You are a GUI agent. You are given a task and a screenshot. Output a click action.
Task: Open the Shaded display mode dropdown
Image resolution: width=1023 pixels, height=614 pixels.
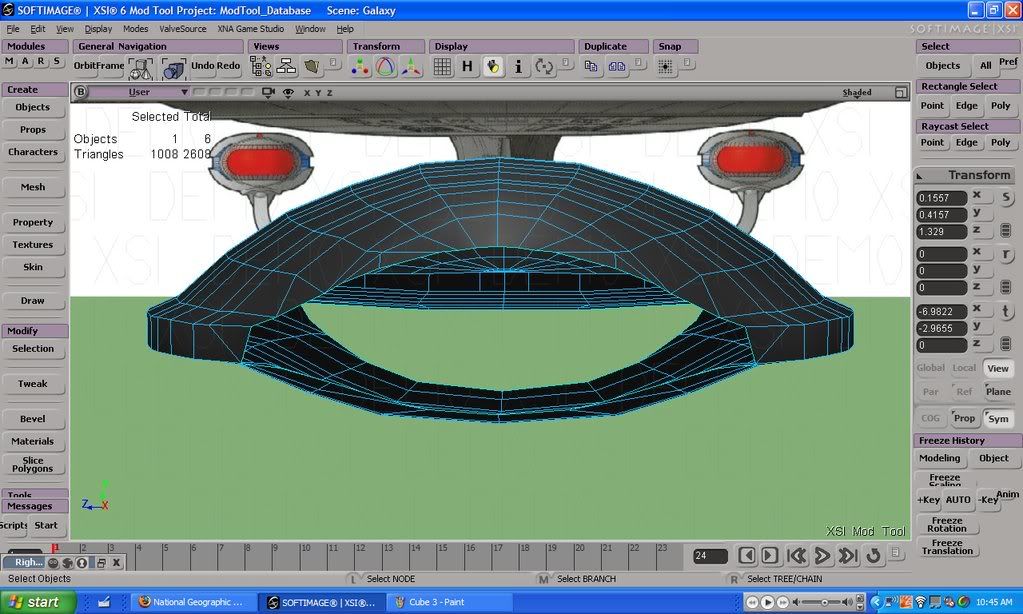click(x=857, y=93)
